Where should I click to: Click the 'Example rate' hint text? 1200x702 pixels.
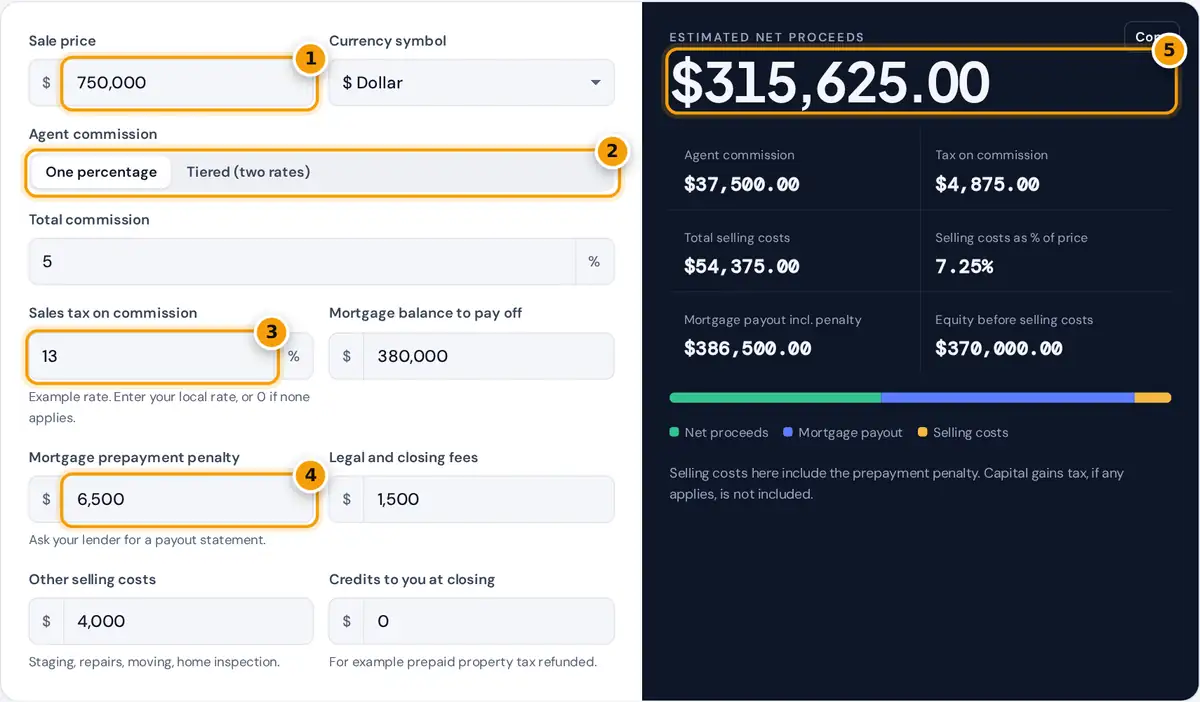pos(169,407)
